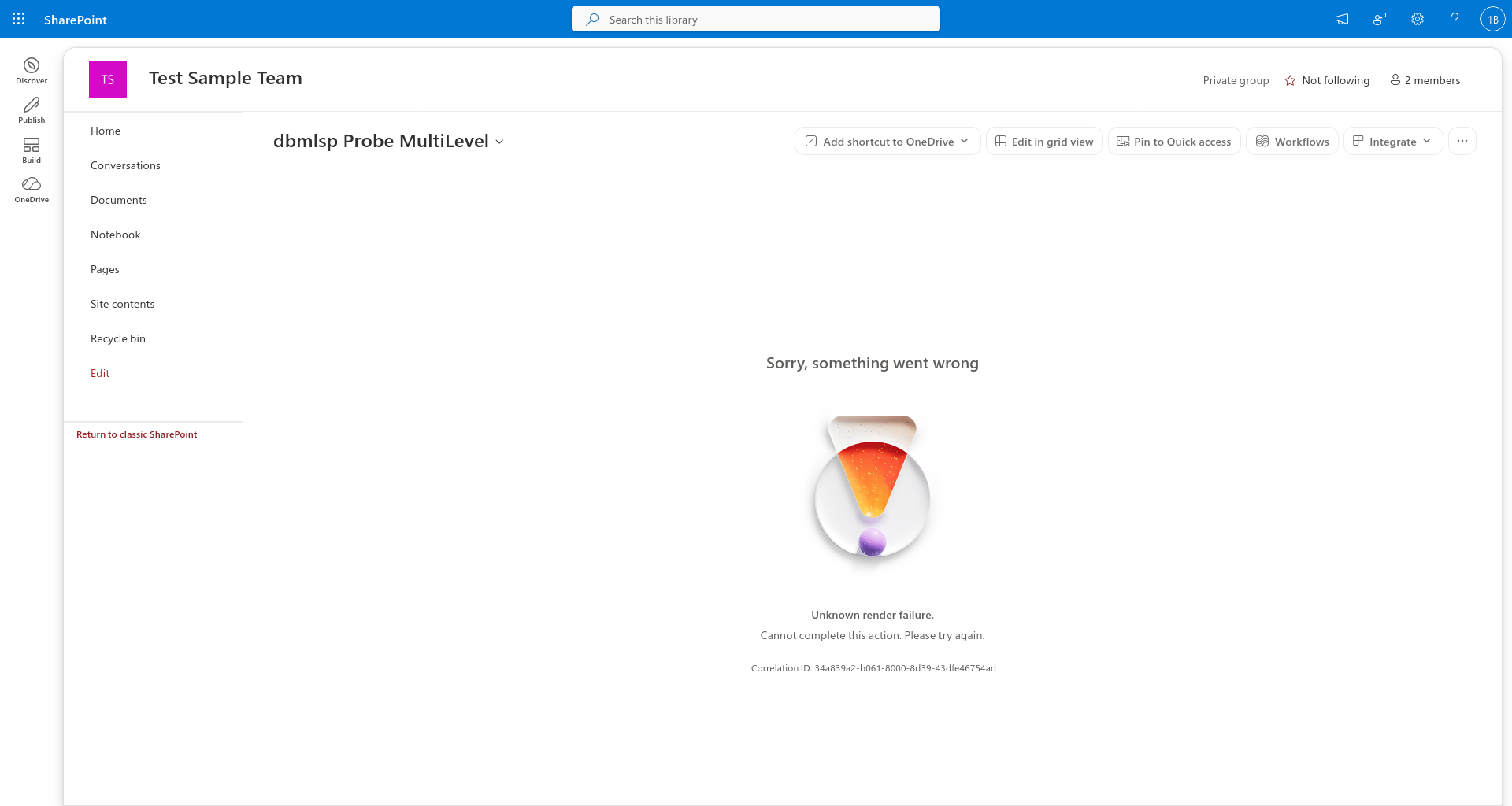Open more commands ellipsis menu
Screen dimensions: 1512x806
coord(1462,141)
